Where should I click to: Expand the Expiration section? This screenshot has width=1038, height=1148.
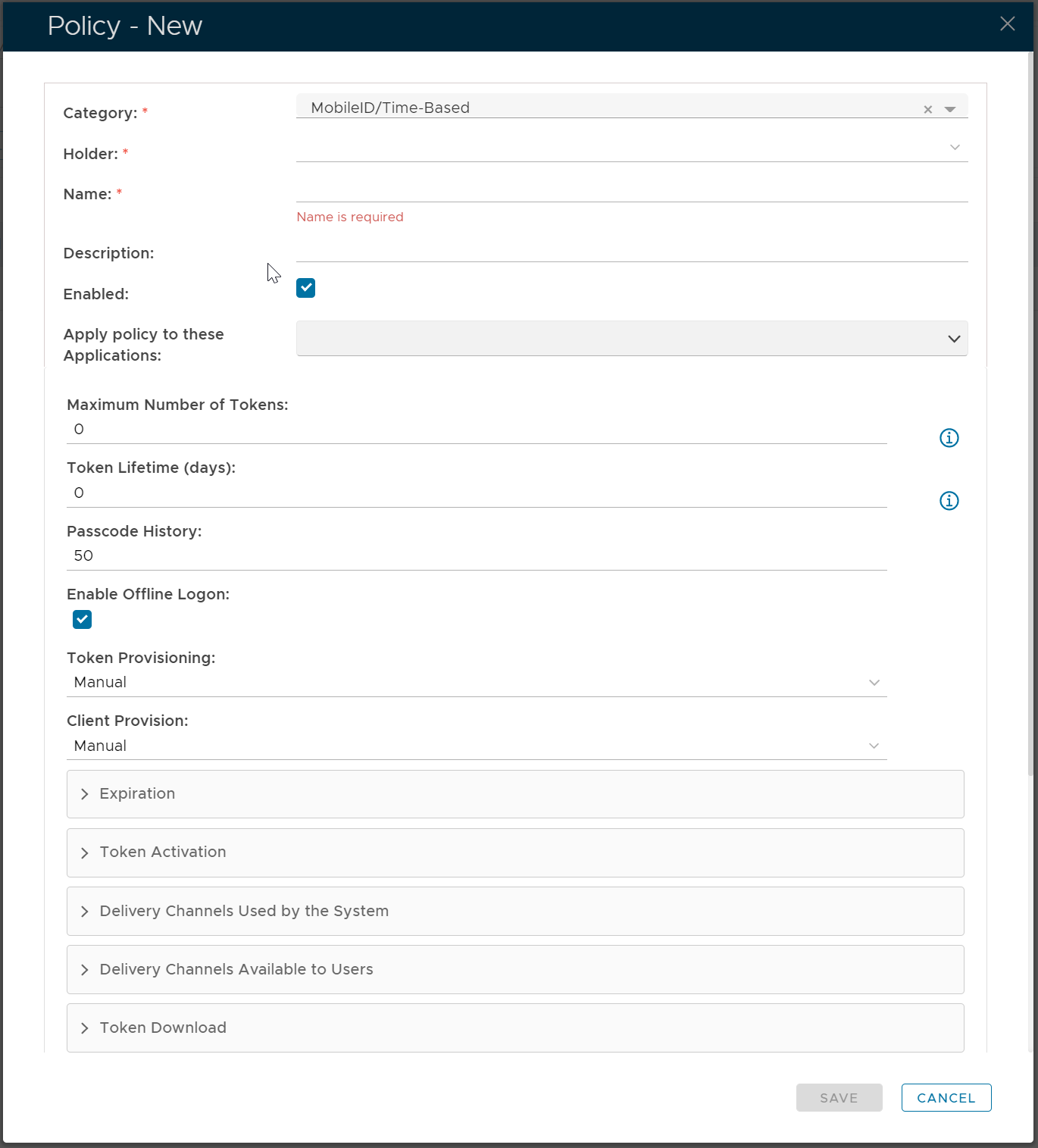point(514,794)
